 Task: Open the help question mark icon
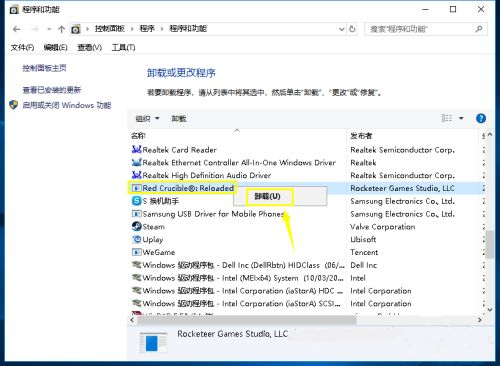(481, 118)
